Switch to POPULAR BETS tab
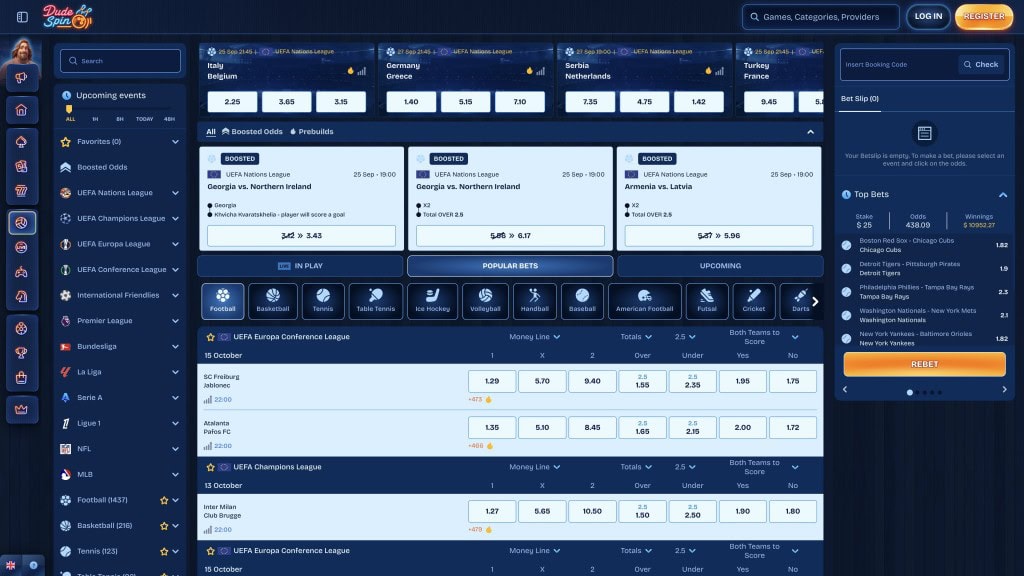This screenshot has height=576, width=1024. click(x=510, y=266)
